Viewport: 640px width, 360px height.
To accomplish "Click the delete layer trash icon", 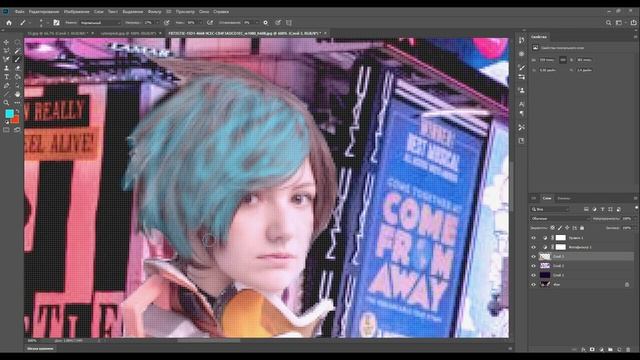I will (x=628, y=350).
